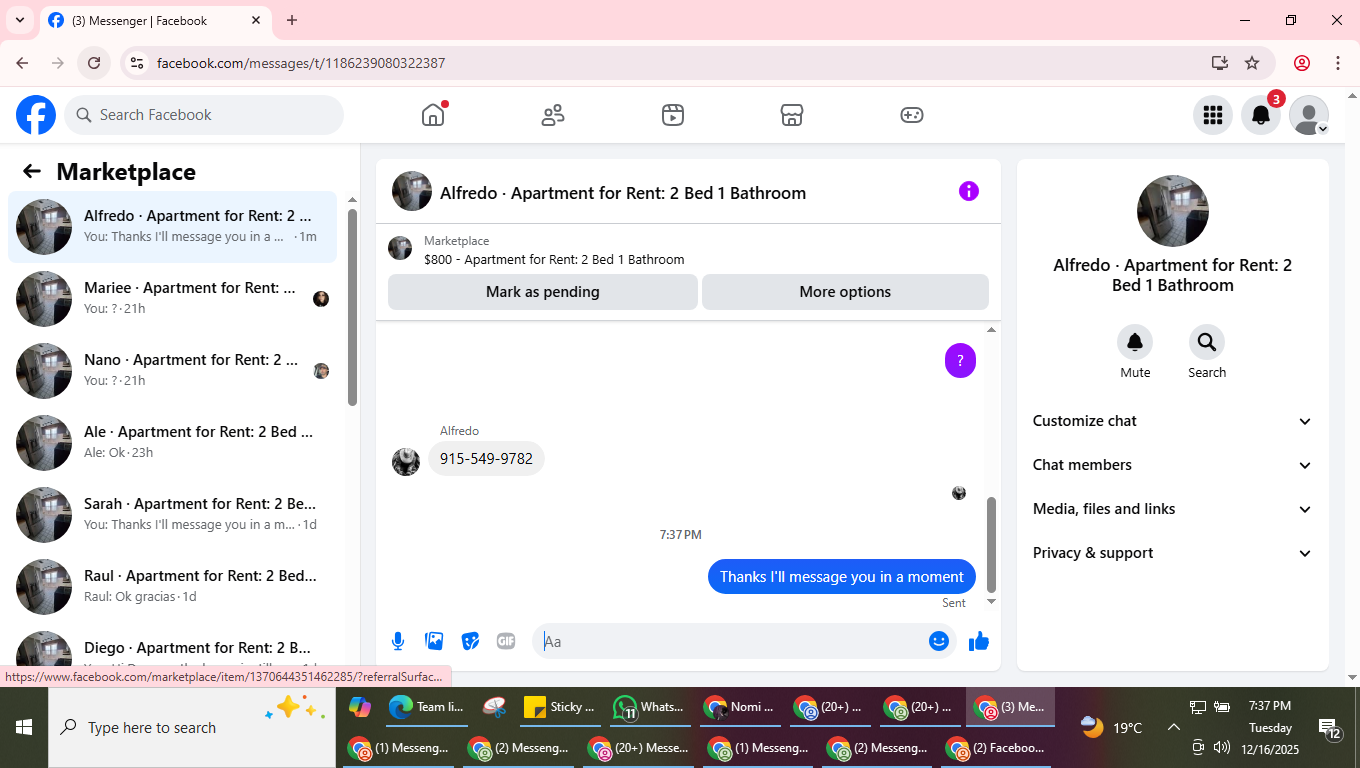This screenshot has height=768, width=1360.
Task: Open the notifications bell with badge 3
Action: tap(1261, 115)
